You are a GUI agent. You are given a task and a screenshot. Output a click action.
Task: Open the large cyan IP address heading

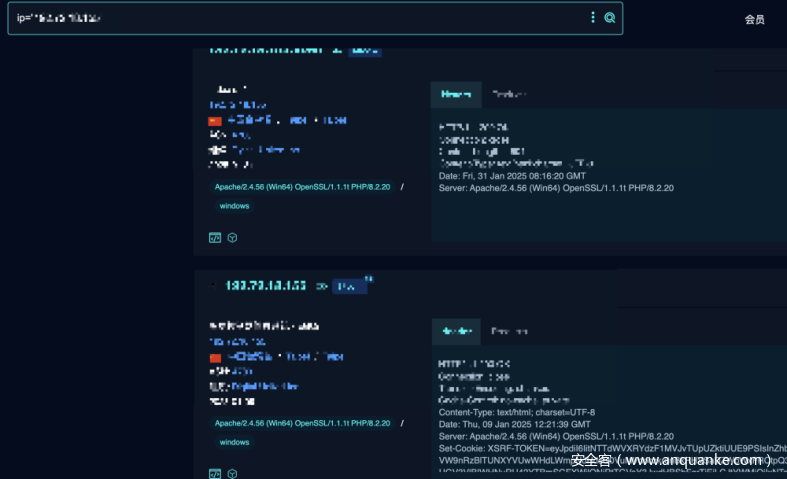pos(266,286)
